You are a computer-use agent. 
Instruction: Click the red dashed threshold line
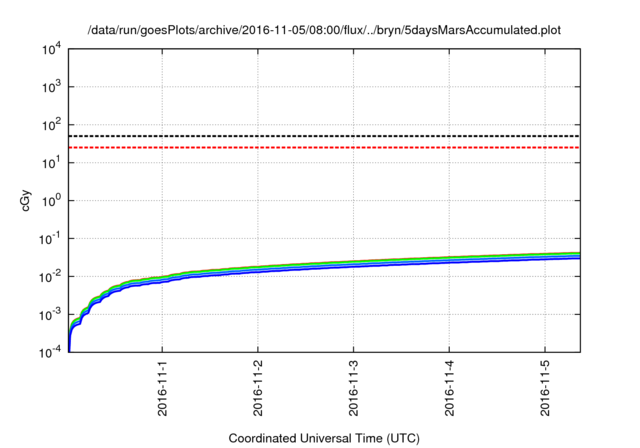click(324, 147)
